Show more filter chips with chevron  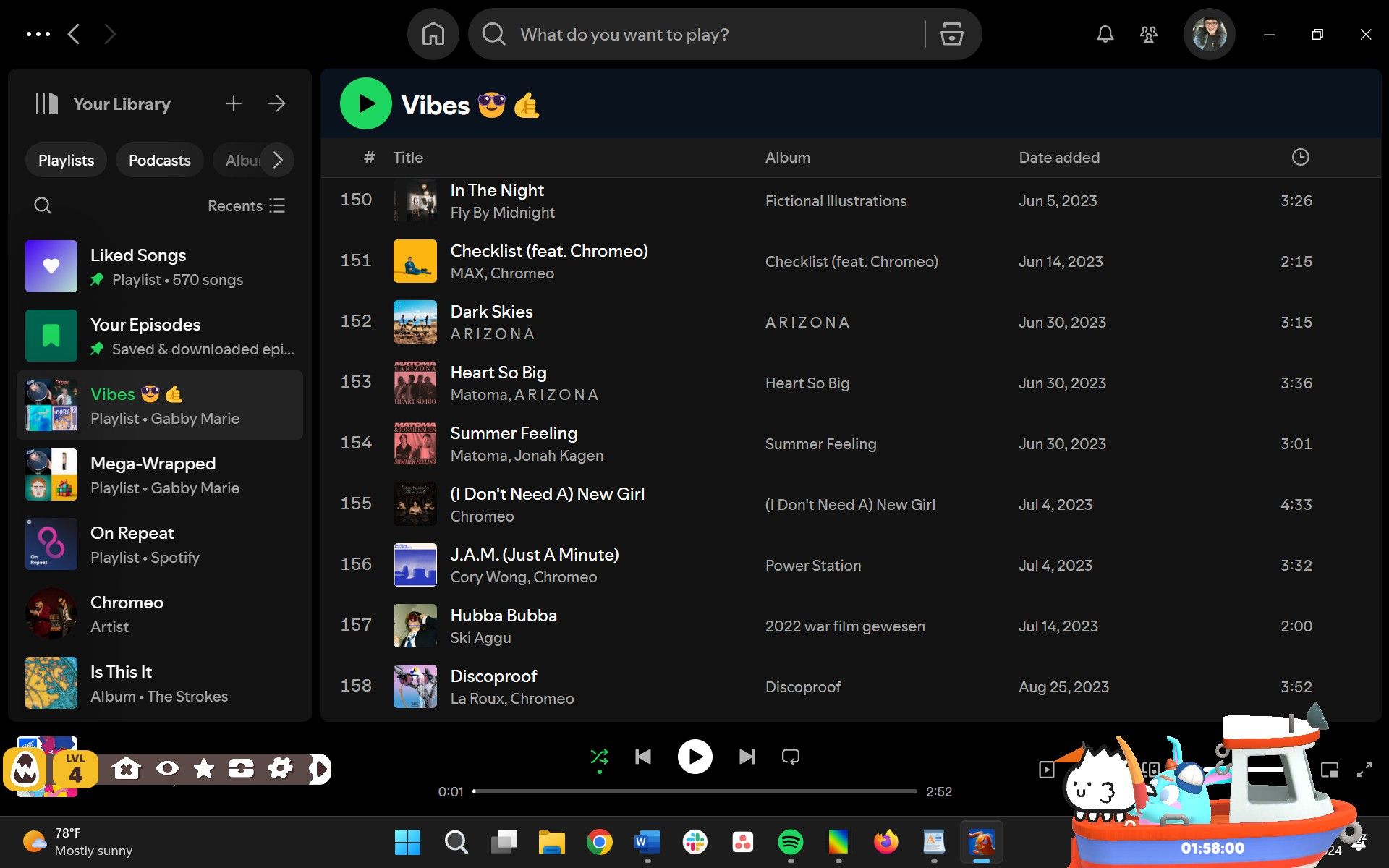coord(278,160)
